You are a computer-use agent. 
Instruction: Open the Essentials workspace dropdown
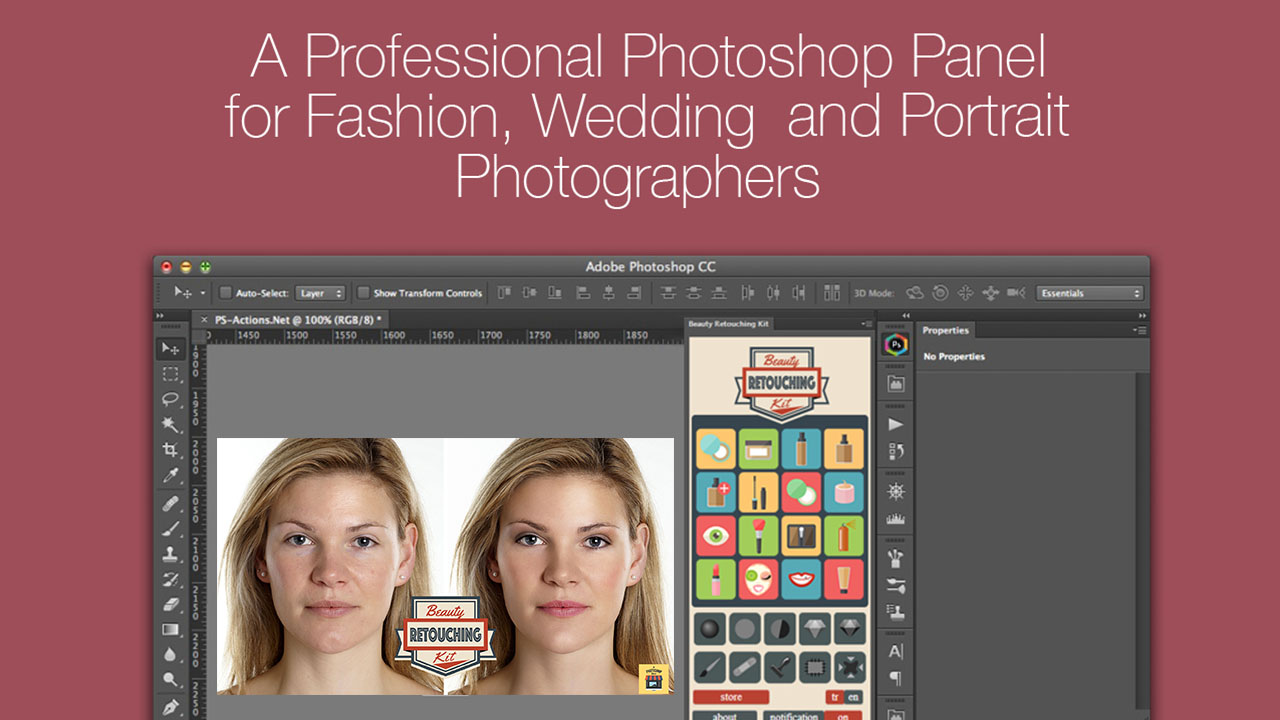click(x=1089, y=293)
